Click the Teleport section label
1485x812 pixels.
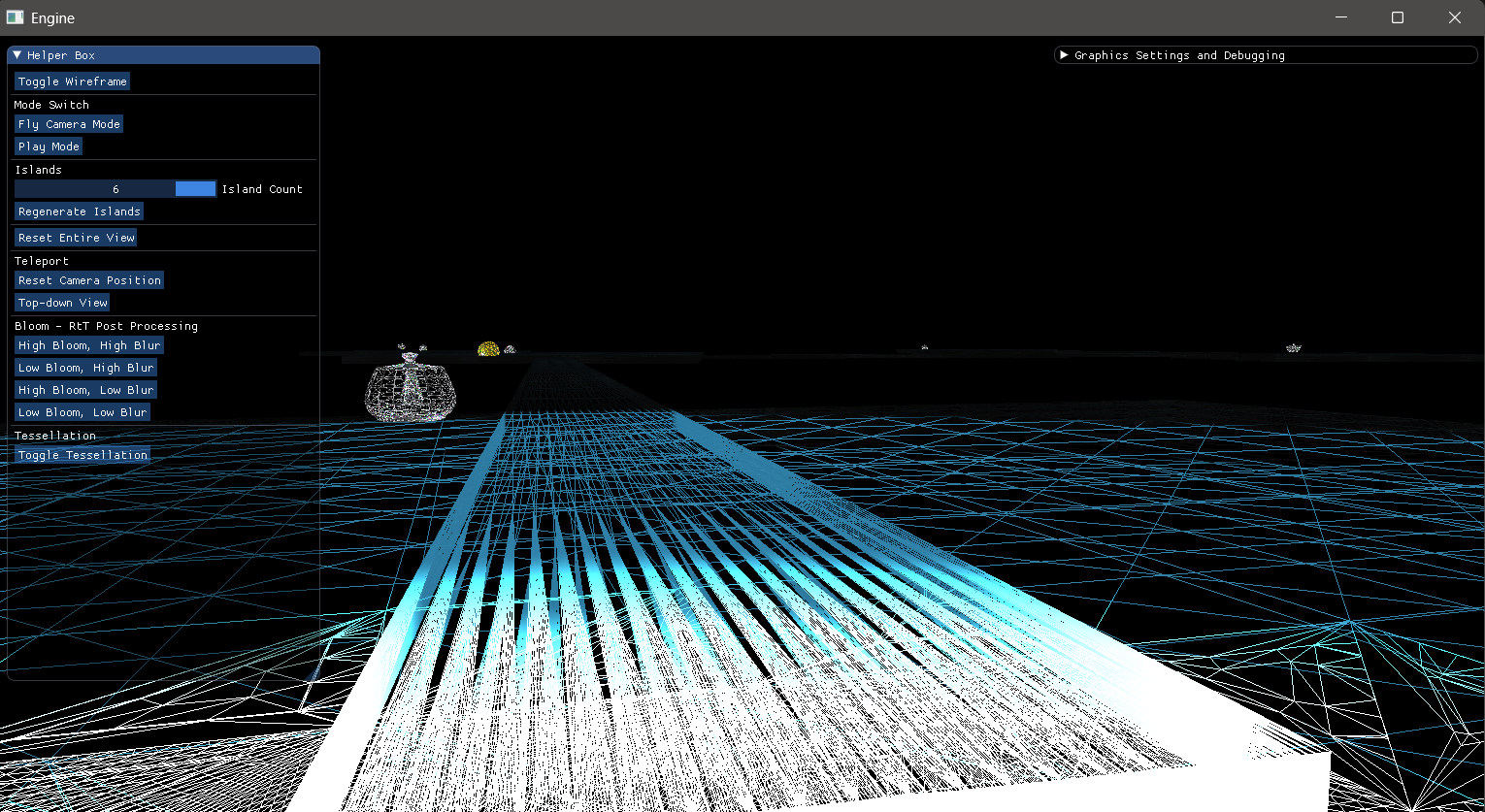pyautogui.click(x=42, y=261)
